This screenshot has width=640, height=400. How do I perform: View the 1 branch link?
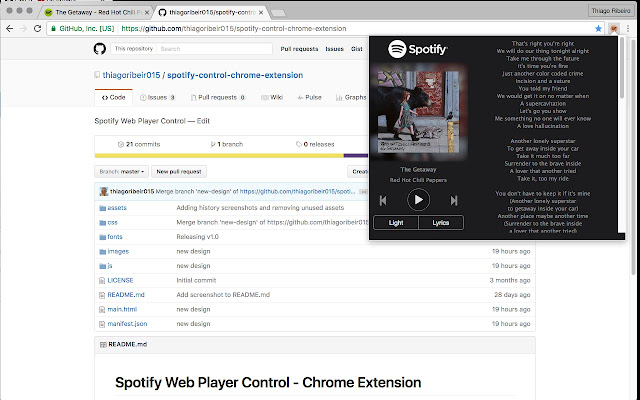(x=227, y=144)
